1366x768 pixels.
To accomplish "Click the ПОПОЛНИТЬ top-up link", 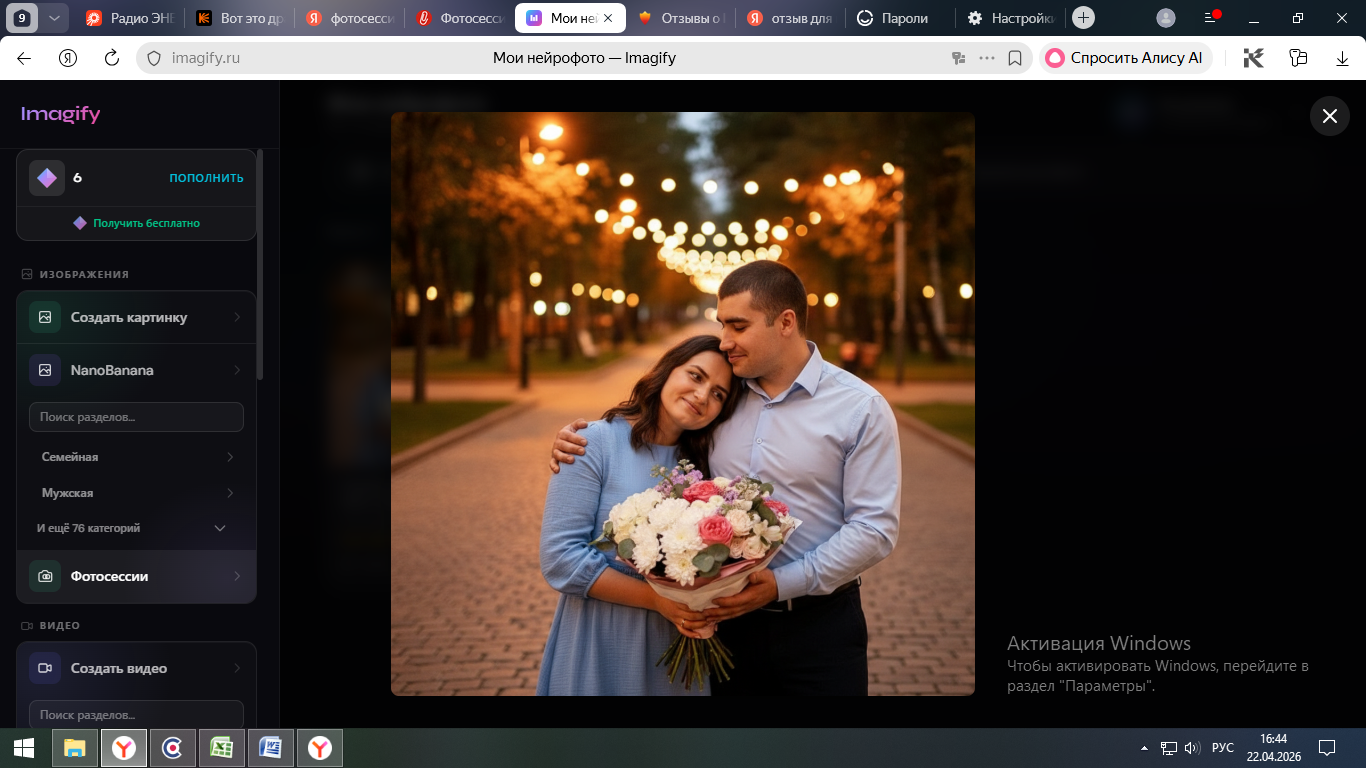I will point(206,178).
